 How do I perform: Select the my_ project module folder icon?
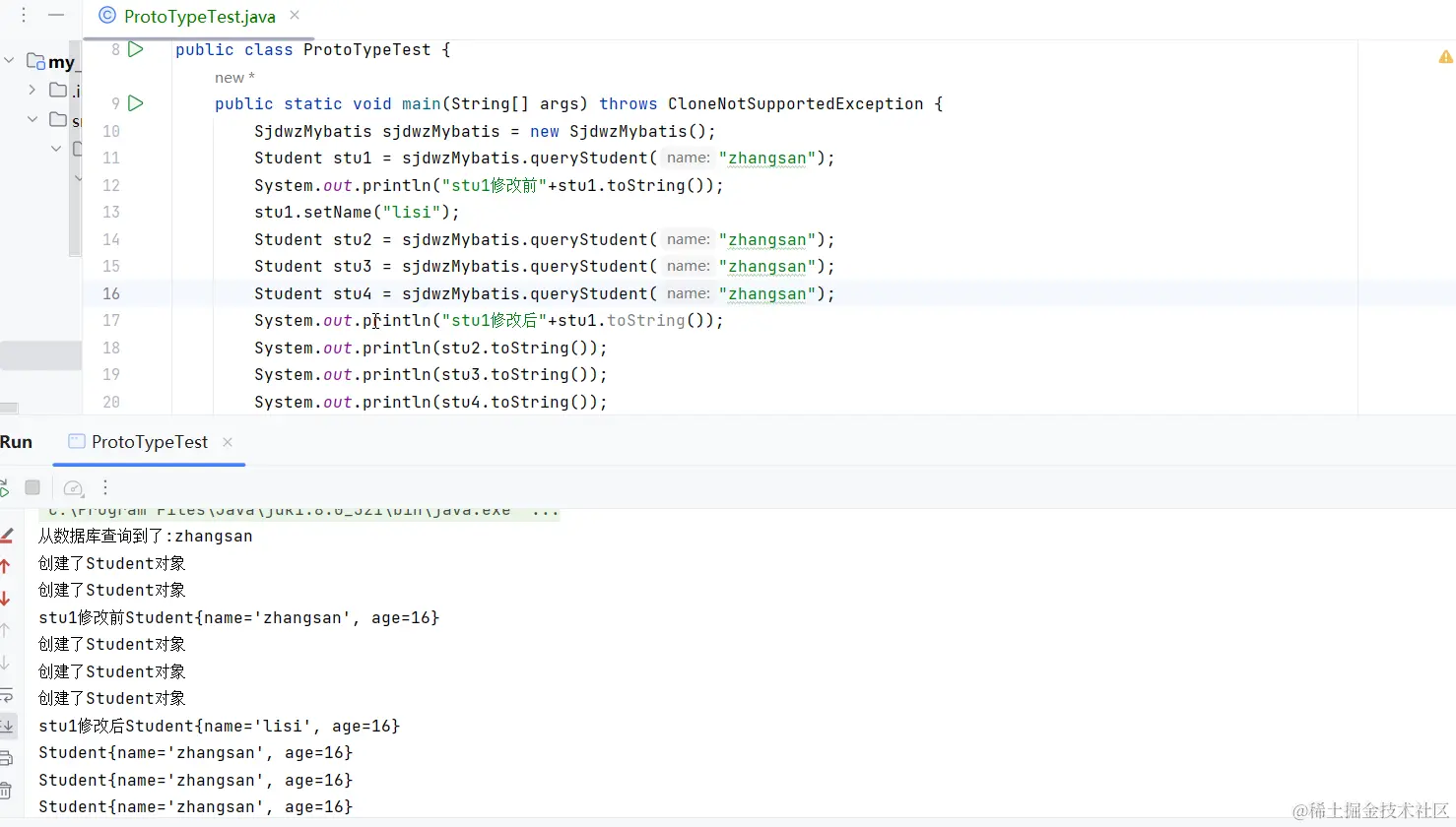coord(35,61)
